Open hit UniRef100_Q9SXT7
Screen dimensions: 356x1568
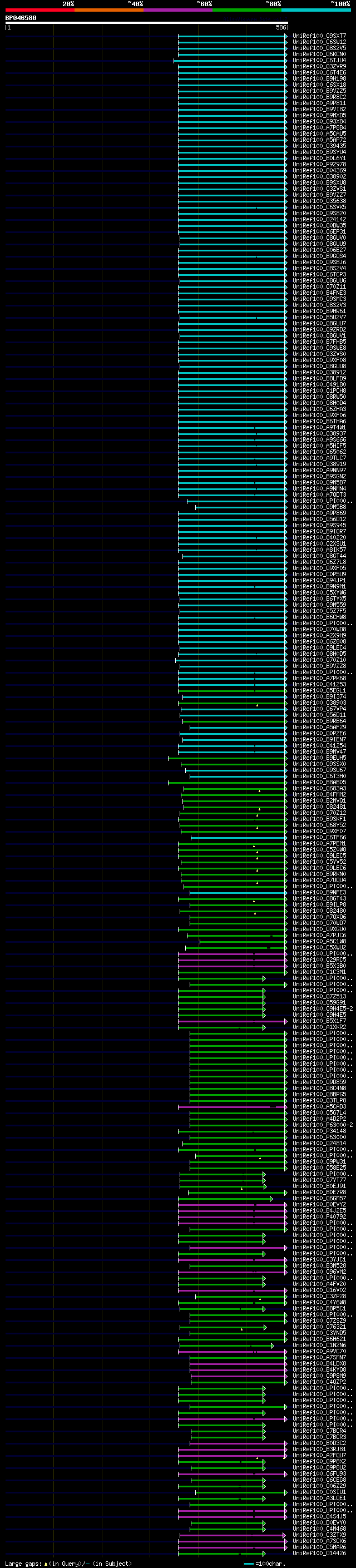319,36
